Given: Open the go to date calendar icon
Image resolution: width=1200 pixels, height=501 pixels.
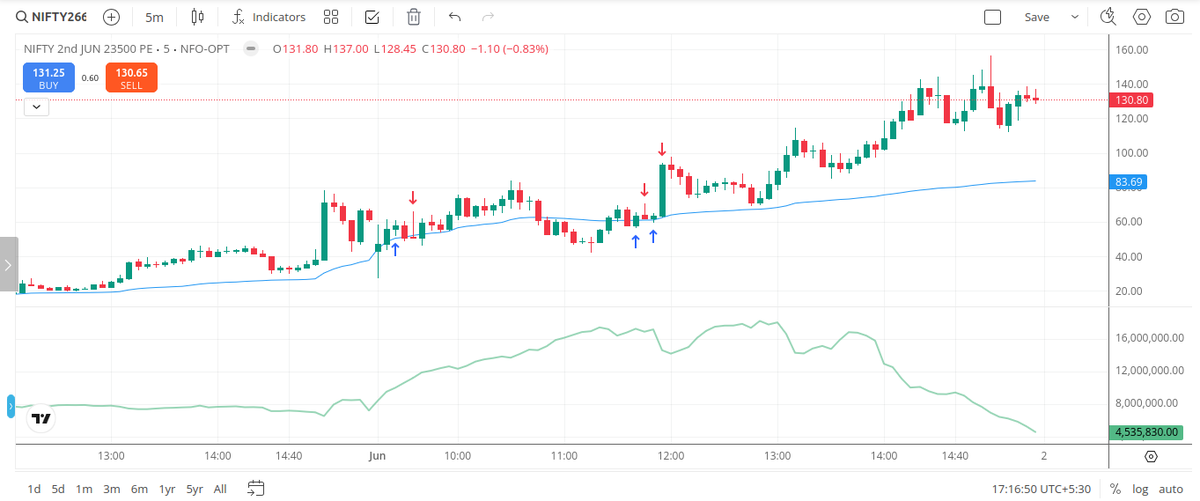Looking at the screenshot, I should 255,489.
